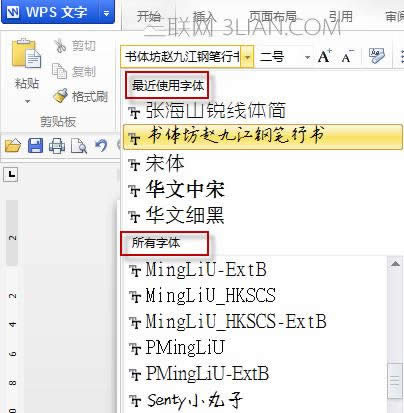The height and width of the screenshot is (413, 404).
Task: Open Print Preview icon
Action: 79,146
